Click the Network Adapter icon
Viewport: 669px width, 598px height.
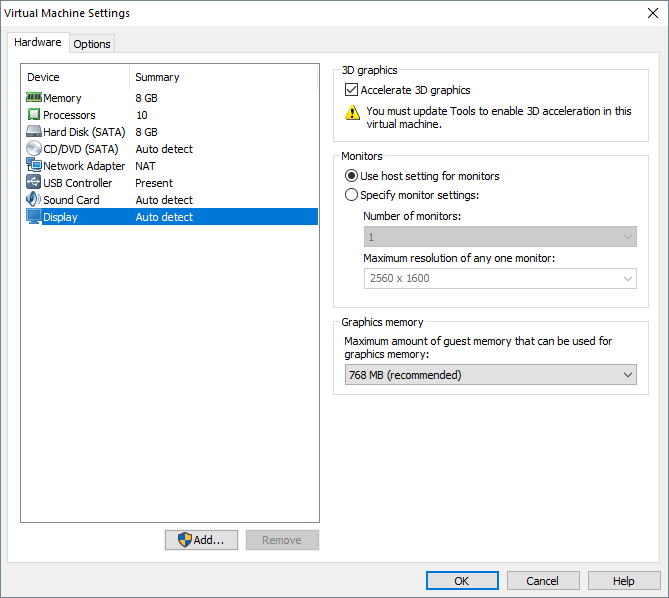pyautogui.click(x=33, y=166)
